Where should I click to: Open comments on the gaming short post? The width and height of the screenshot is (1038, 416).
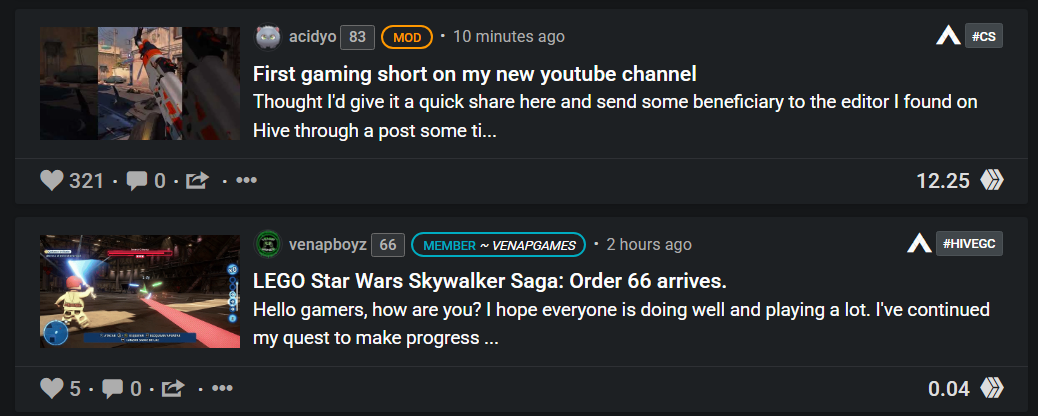pyautogui.click(x=136, y=180)
